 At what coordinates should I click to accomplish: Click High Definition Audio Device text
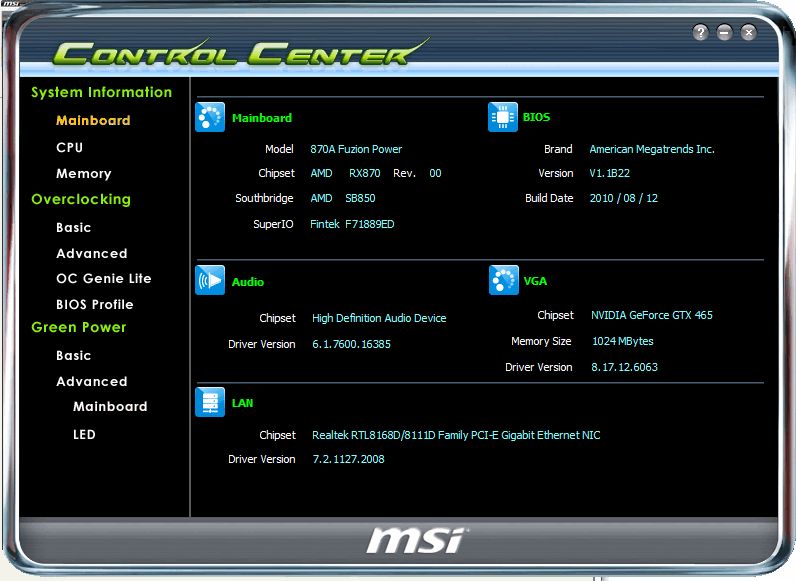(379, 318)
